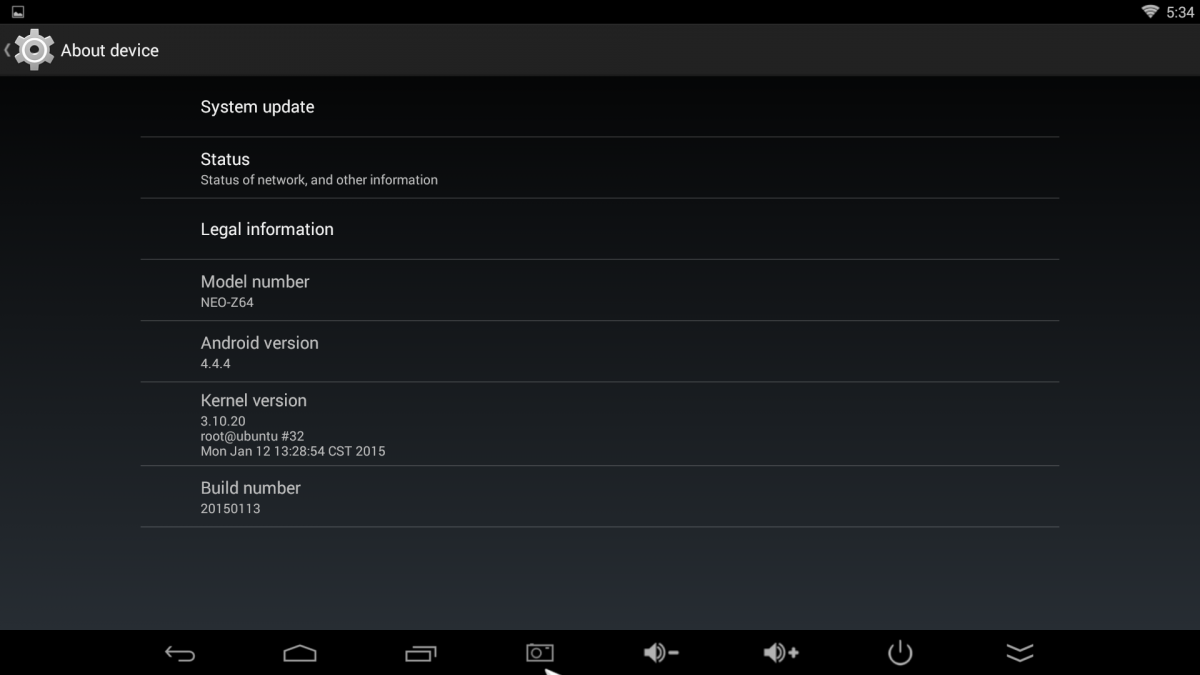This screenshot has width=1200, height=675.
Task: Hide navigation bar with double chevron
Action: tap(1019, 653)
